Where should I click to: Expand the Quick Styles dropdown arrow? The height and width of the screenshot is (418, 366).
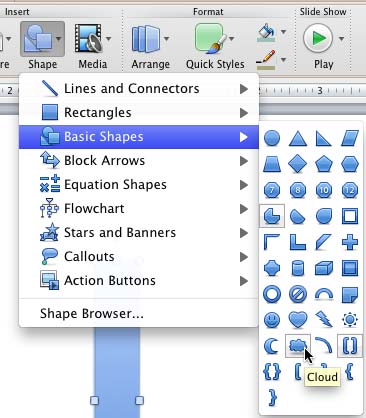click(231, 39)
